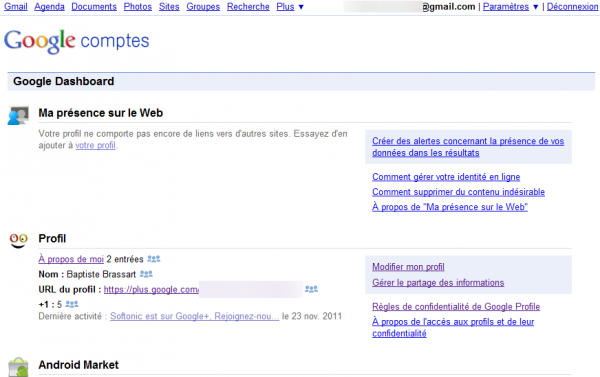Open the Plus dropdown arrow
This screenshot has height=377, width=600.
[301, 7]
